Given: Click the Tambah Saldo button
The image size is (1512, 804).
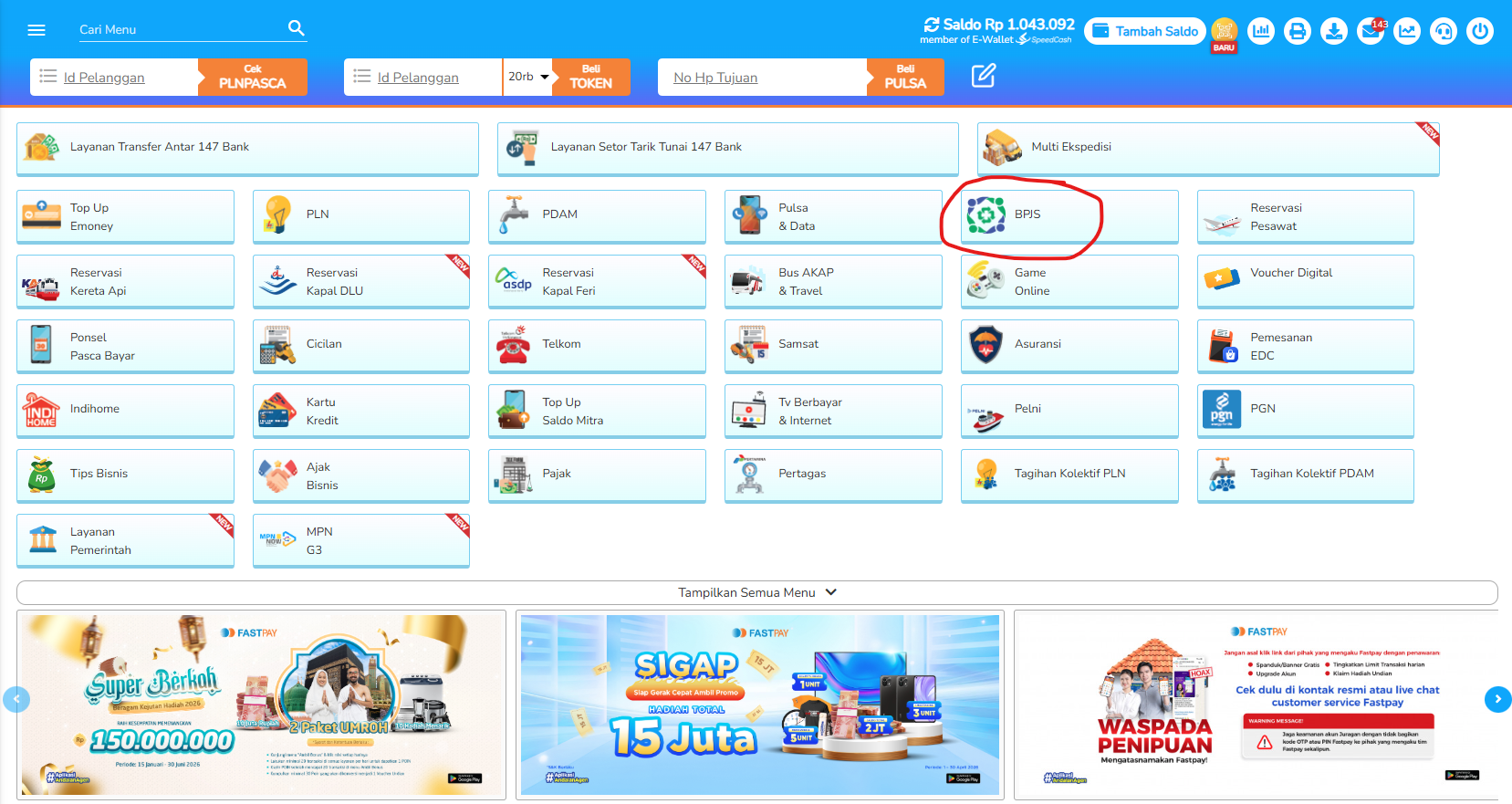Looking at the screenshot, I should point(1145,31).
